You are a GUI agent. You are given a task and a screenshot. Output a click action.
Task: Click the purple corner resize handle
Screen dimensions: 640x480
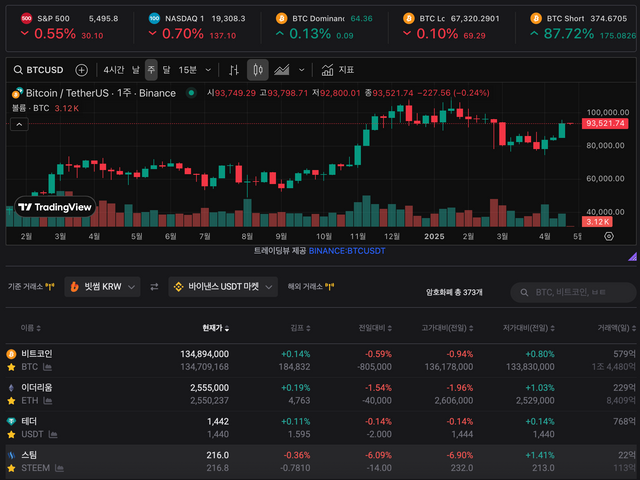(633, 256)
